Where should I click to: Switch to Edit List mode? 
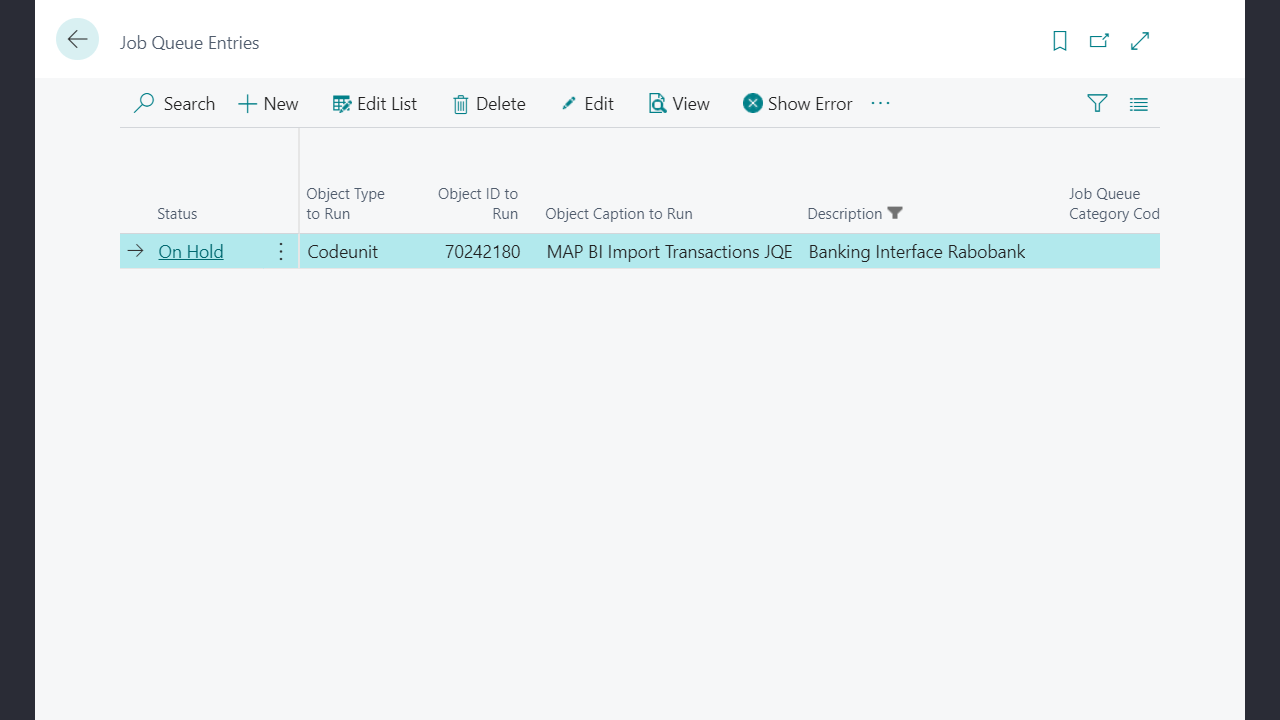click(x=375, y=104)
